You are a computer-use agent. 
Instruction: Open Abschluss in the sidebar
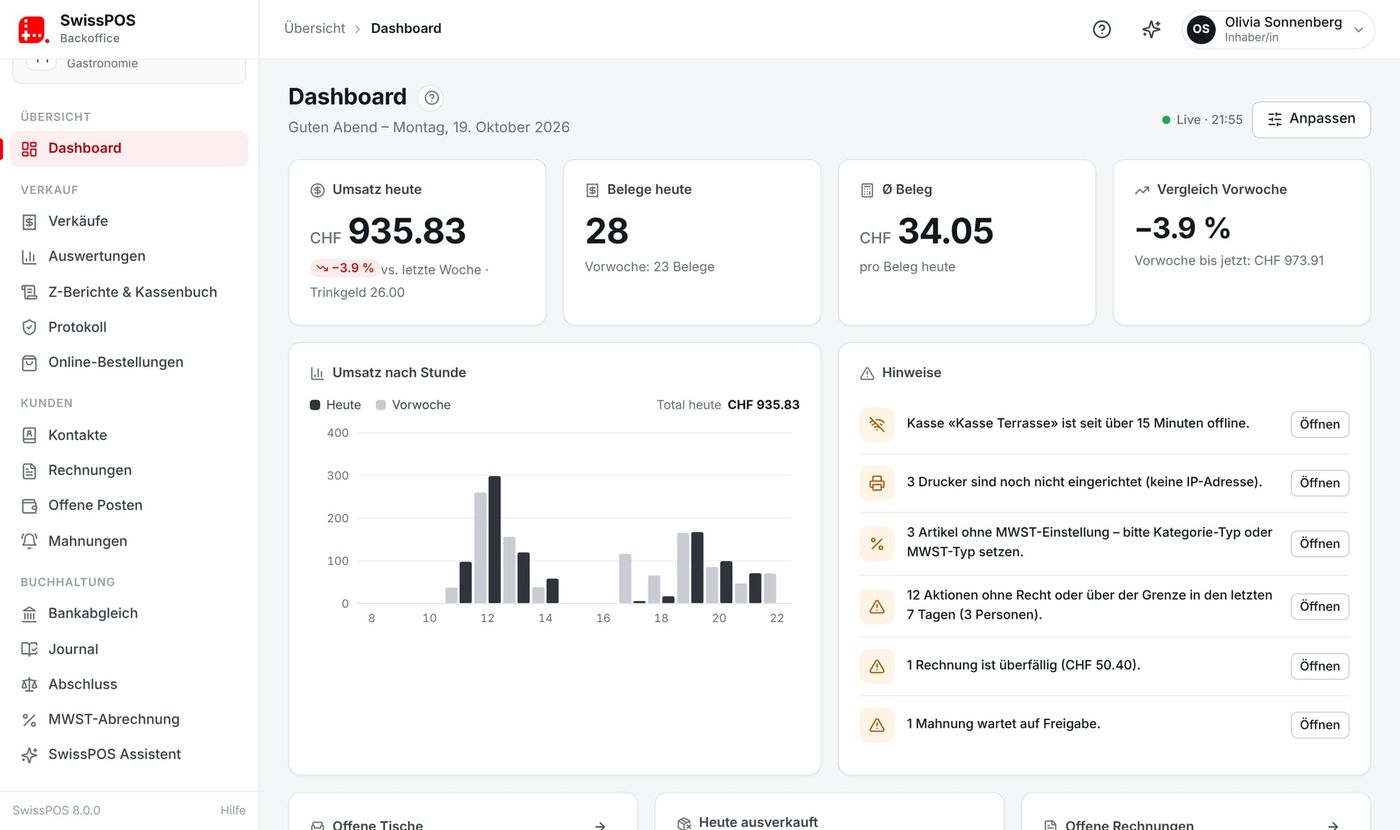[129, 684]
